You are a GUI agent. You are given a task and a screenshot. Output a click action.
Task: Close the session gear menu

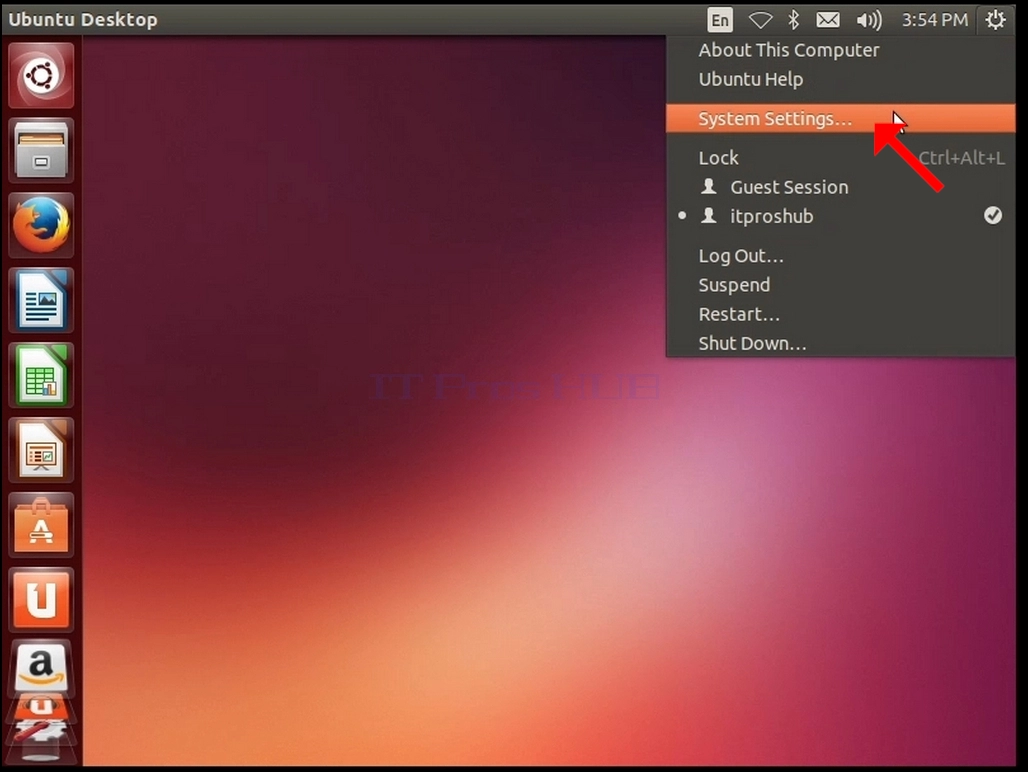pos(995,20)
